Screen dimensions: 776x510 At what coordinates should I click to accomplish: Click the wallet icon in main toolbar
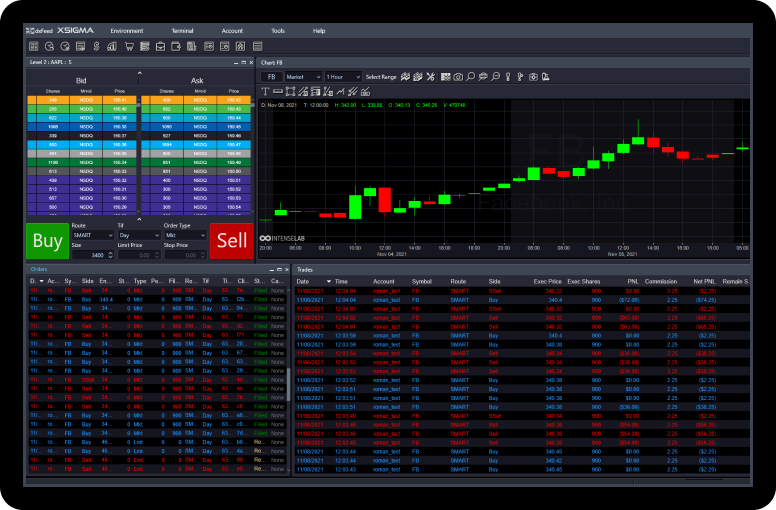(176, 46)
